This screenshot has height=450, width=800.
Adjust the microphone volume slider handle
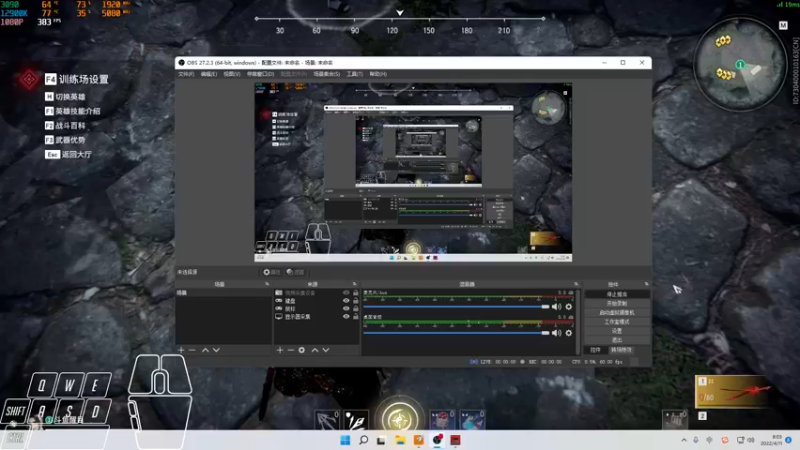coord(545,307)
